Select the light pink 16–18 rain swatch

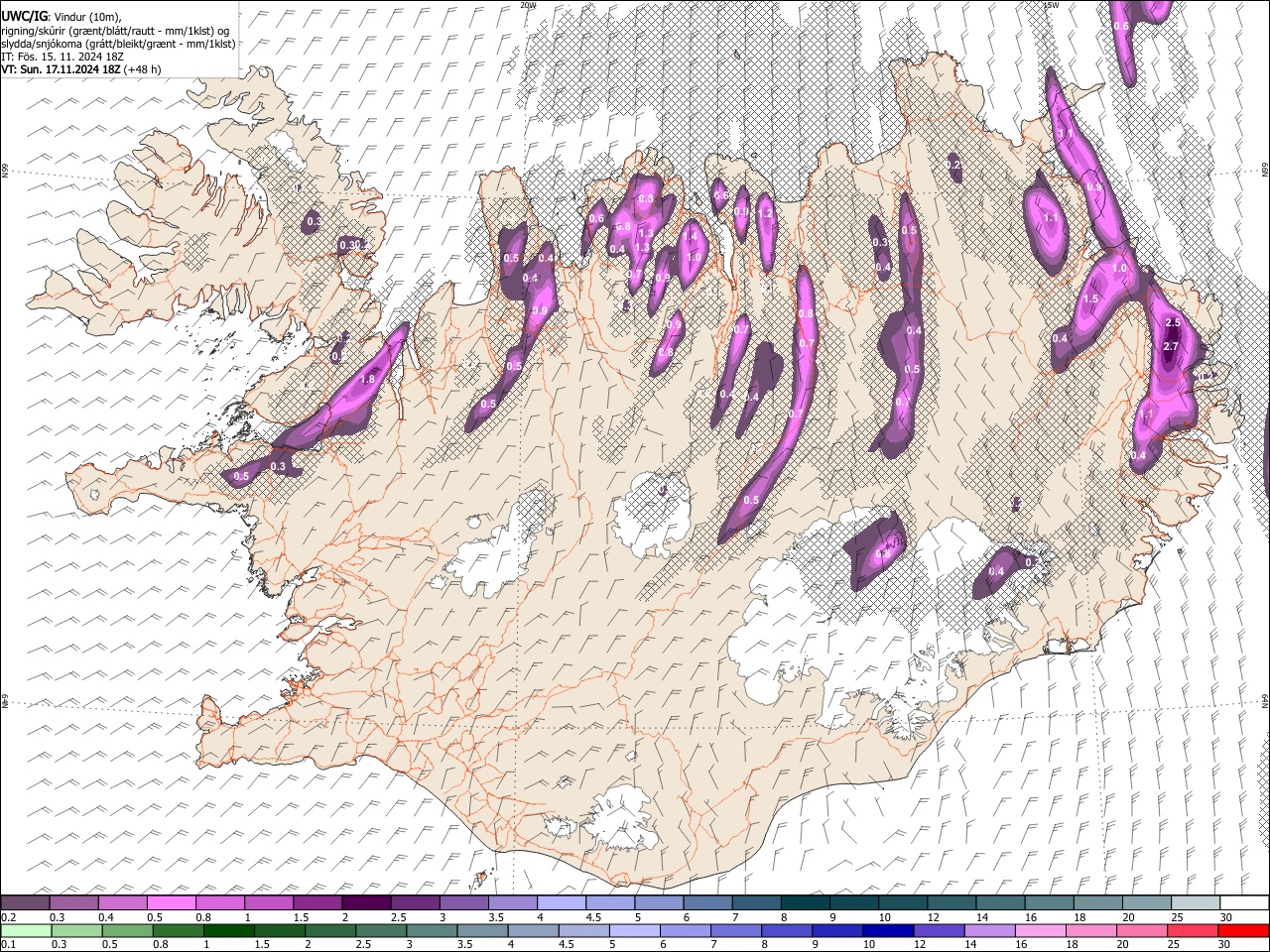(1040, 931)
